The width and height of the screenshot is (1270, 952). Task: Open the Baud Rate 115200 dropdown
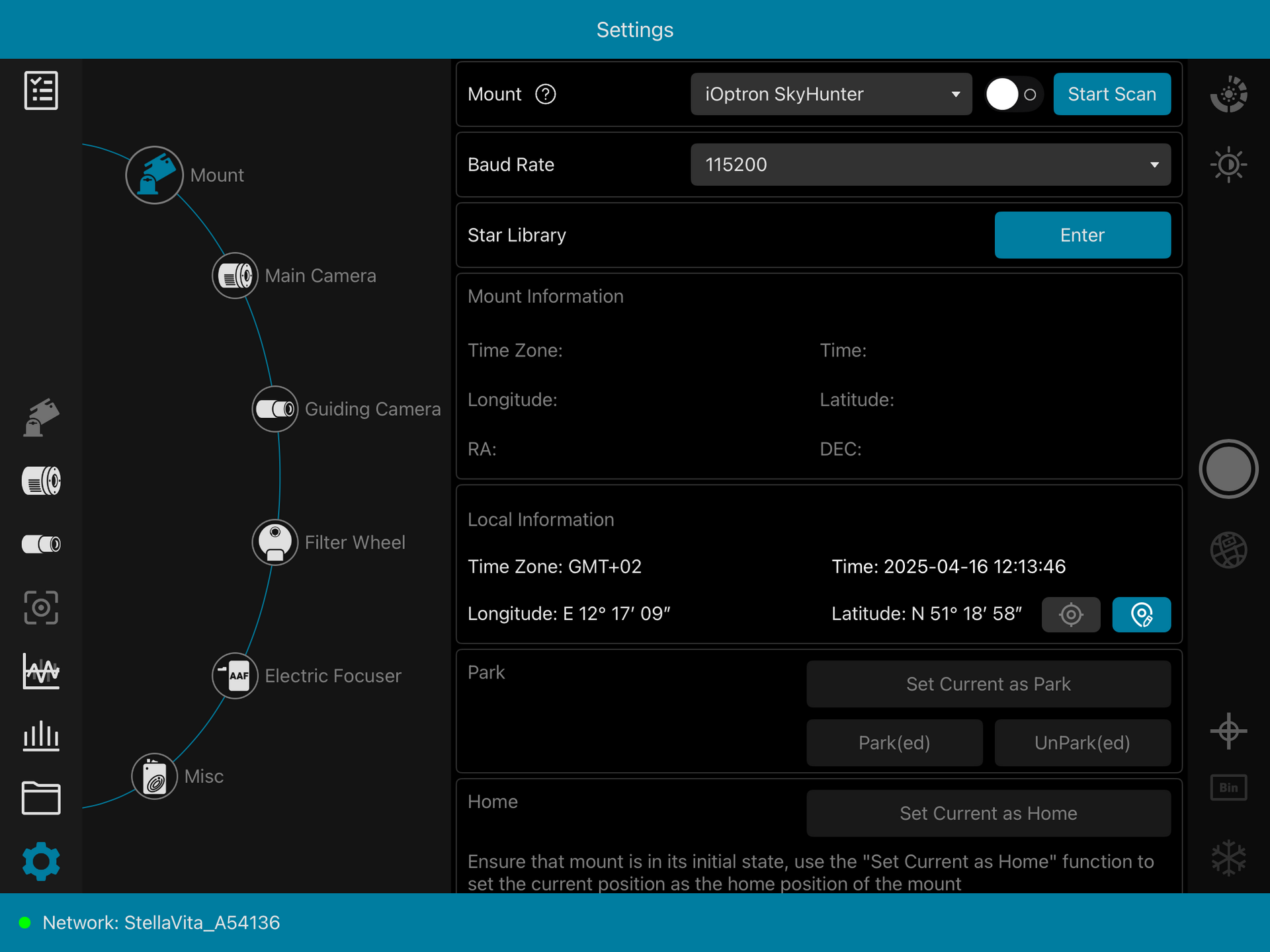931,165
